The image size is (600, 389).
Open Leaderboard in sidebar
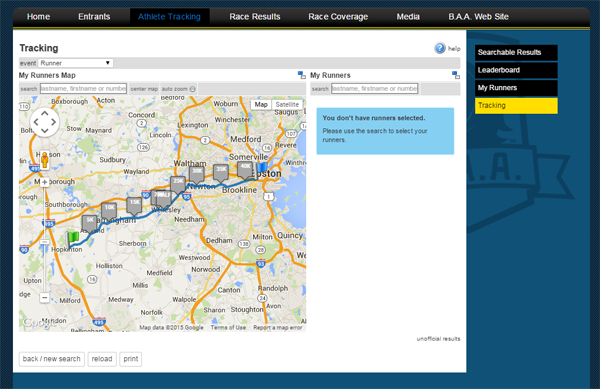(516, 70)
